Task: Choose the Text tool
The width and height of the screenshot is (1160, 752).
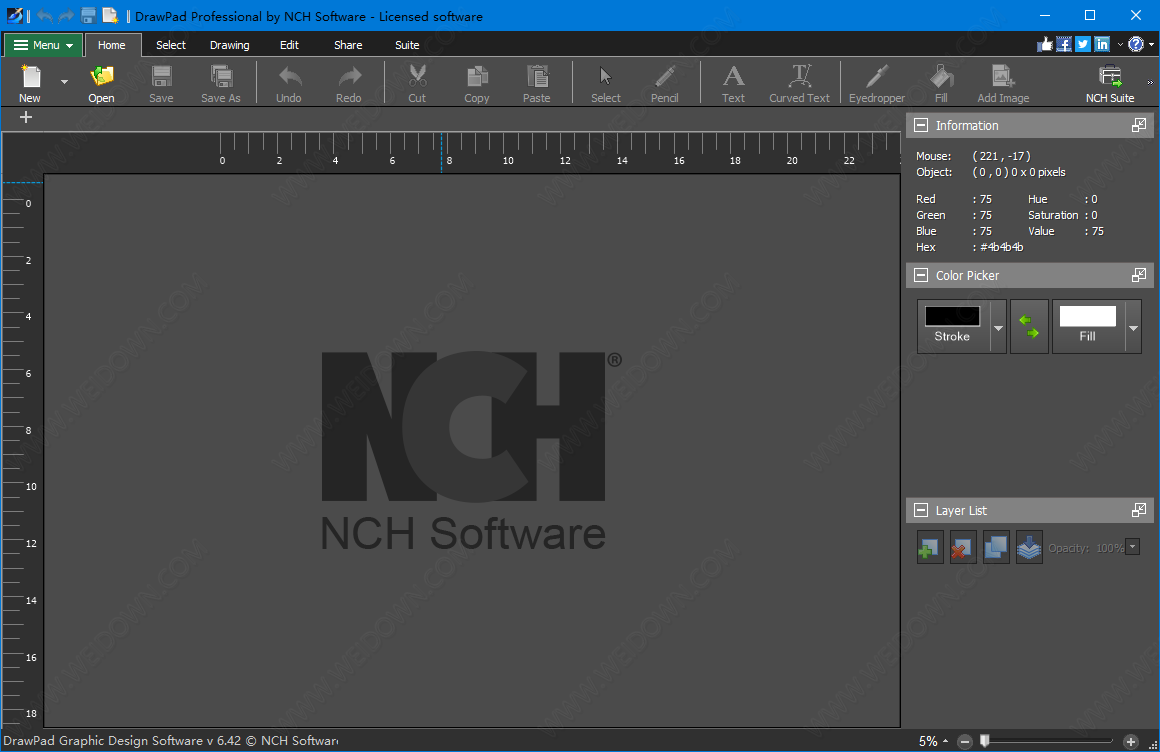Action: [733, 83]
